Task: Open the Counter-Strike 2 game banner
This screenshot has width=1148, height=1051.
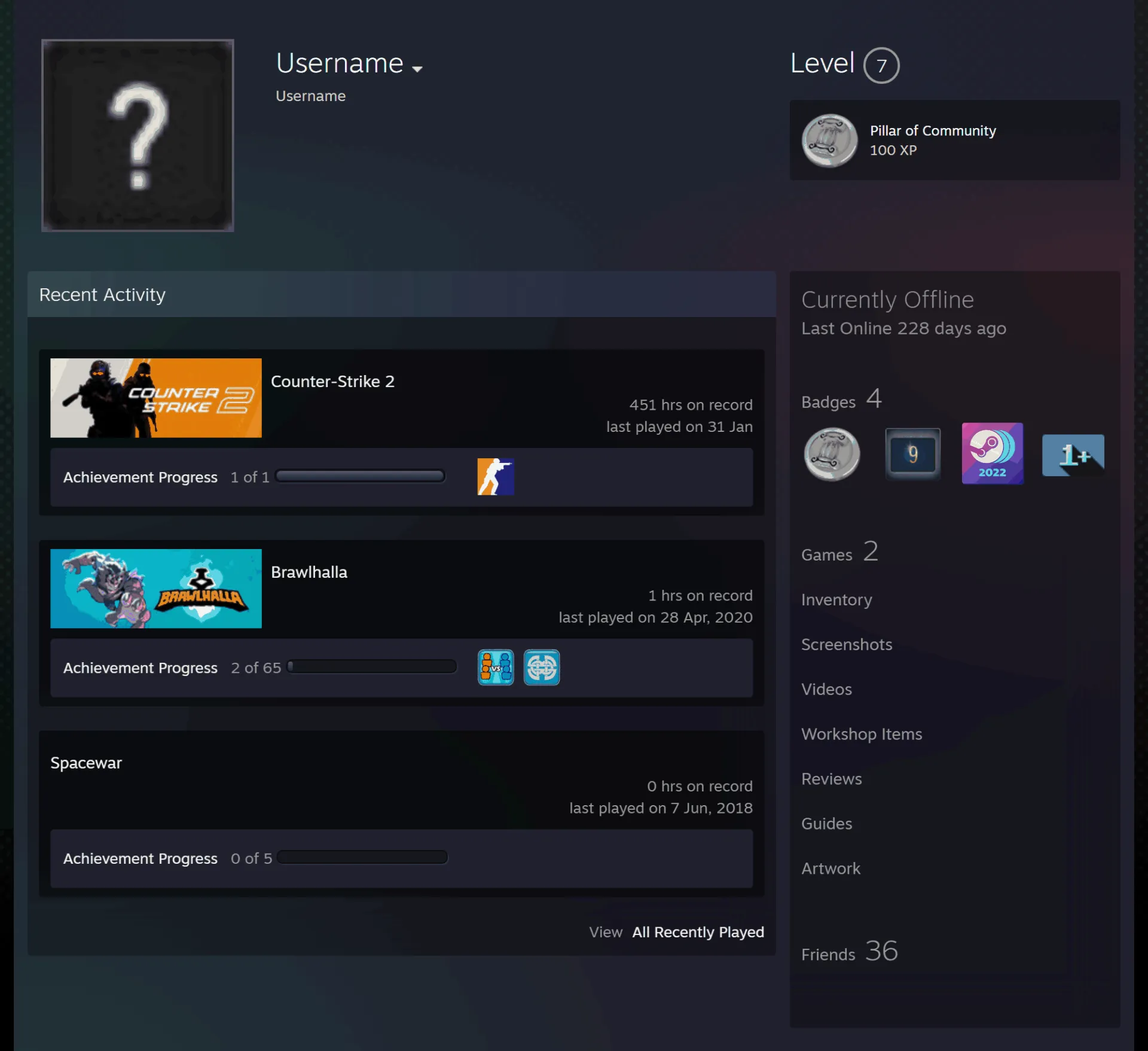Action: tap(156, 398)
